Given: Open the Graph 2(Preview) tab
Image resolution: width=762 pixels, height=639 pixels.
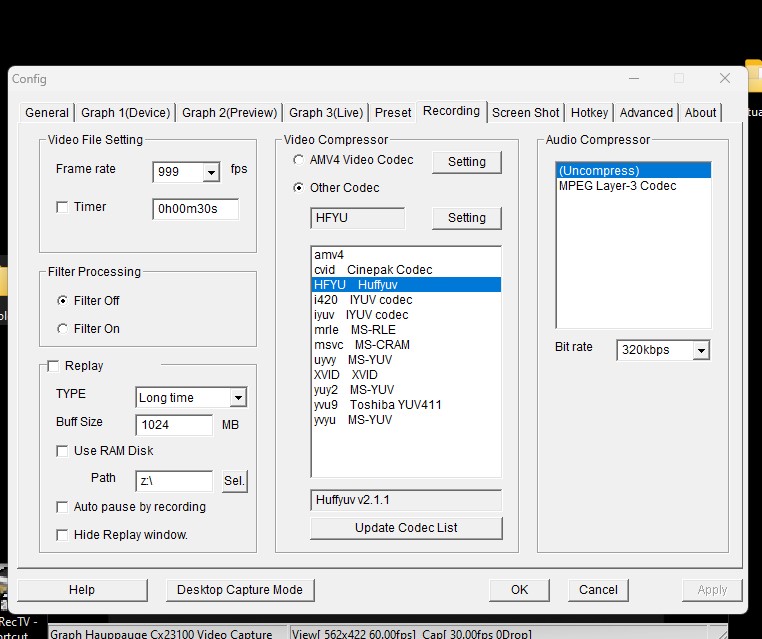Looking at the screenshot, I should pyautogui.click(x=229, y=113).
